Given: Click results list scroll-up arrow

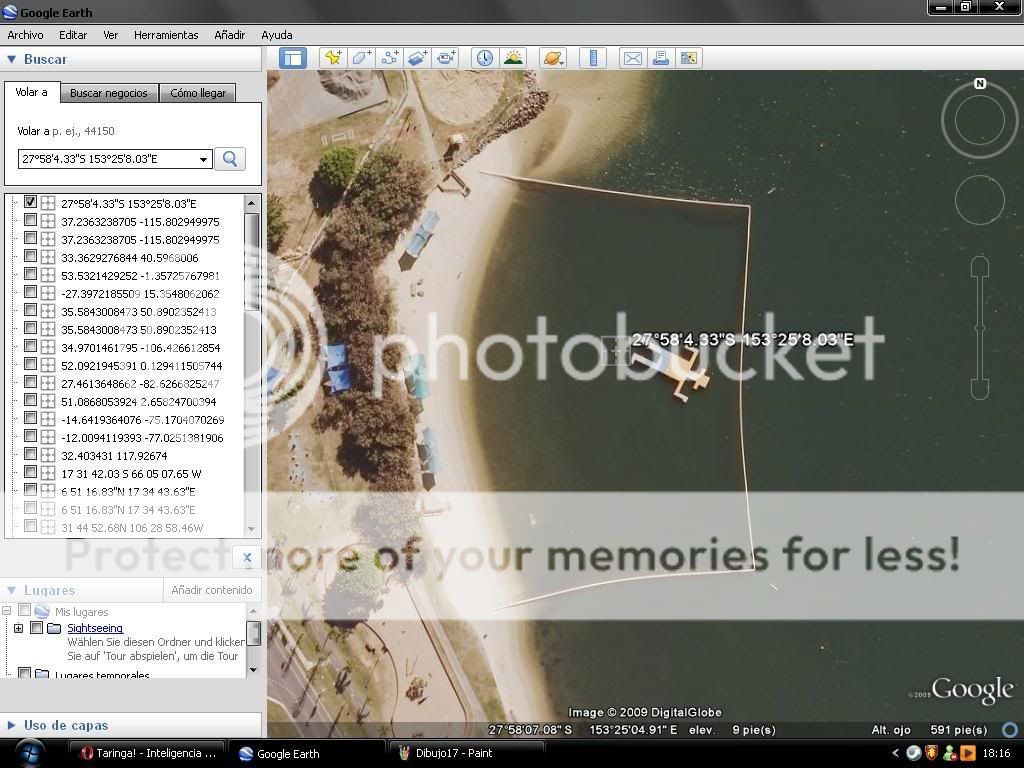Looking at the screenshot, I should pos(251,204).
